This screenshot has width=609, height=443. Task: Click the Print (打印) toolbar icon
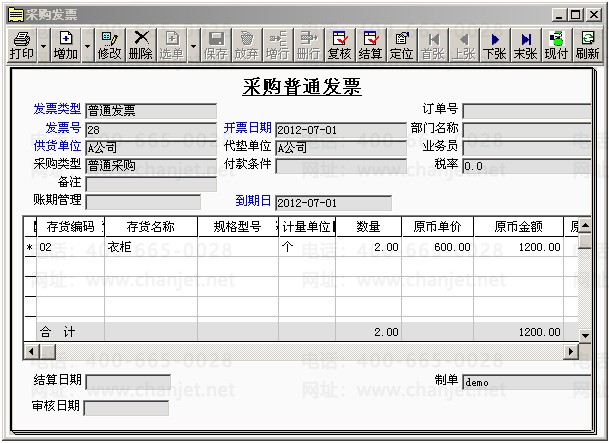point(20,44)
